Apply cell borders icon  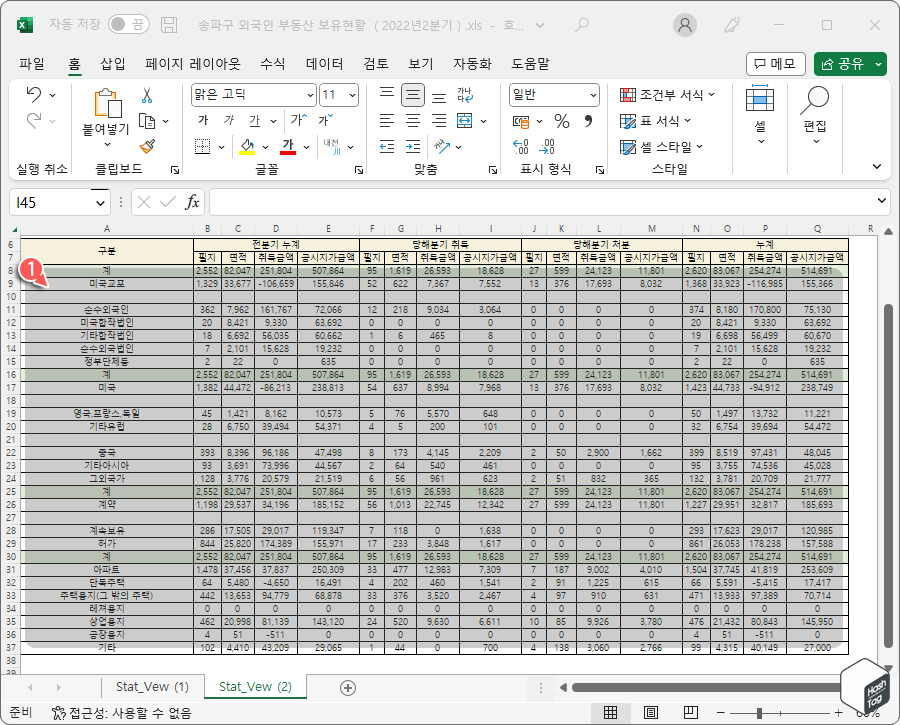click(203, 147)
